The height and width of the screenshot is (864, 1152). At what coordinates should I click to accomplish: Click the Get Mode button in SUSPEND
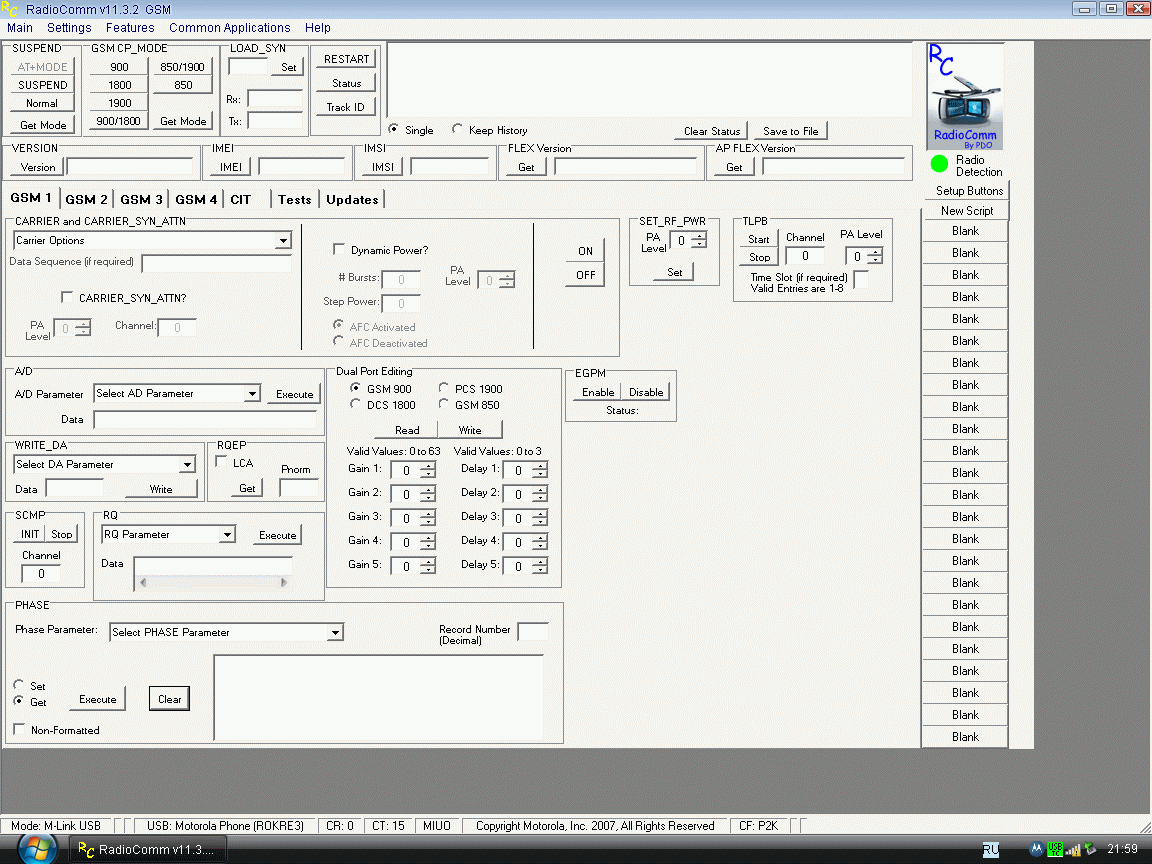point(43,126)
